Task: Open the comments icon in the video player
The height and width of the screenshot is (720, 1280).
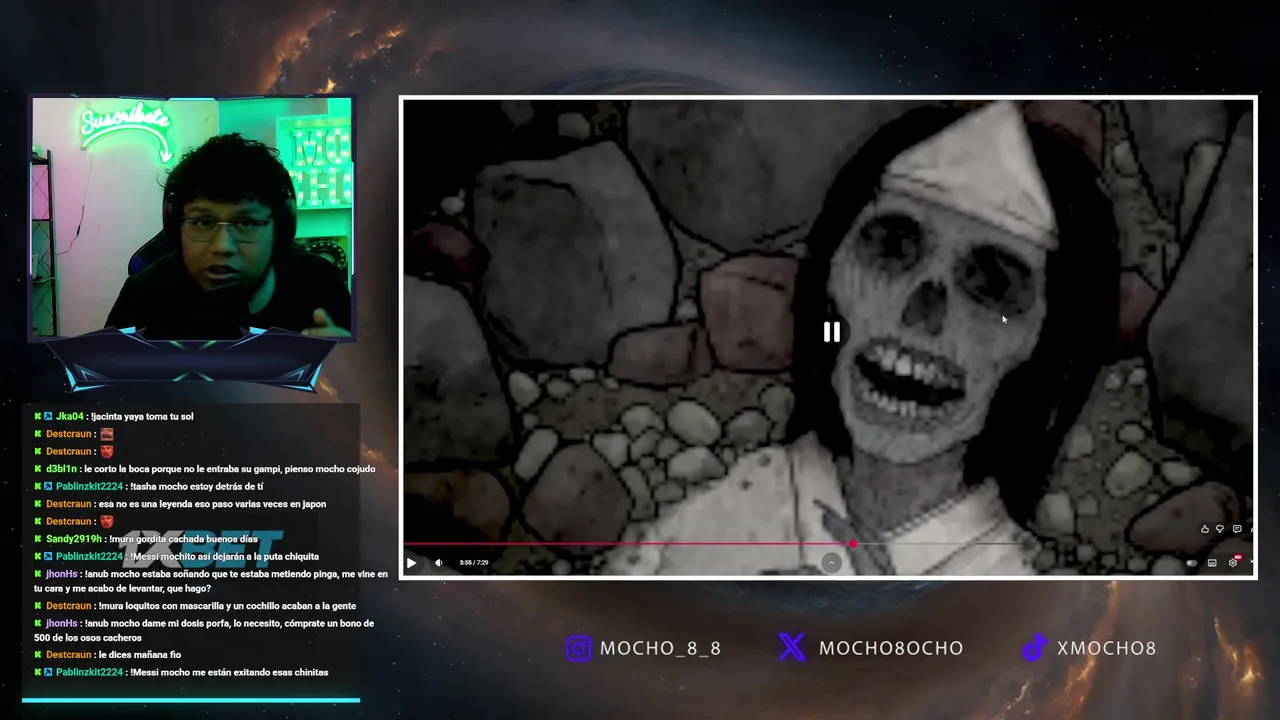Action: click(x=1237, y=529)
